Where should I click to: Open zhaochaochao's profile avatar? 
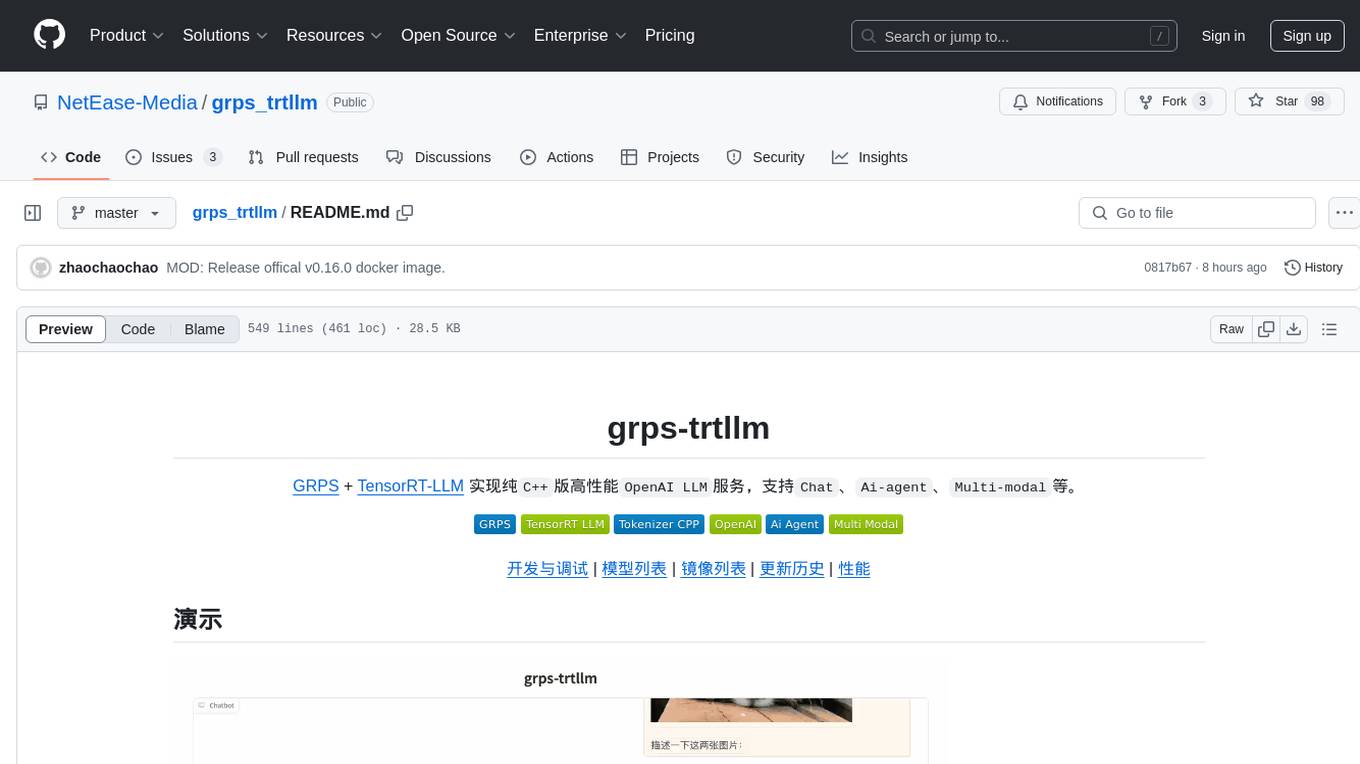point(41,268)
